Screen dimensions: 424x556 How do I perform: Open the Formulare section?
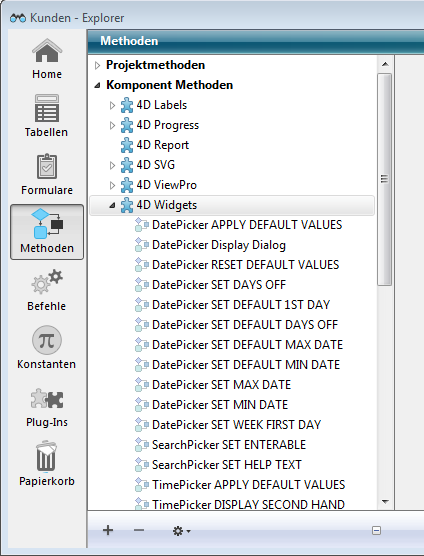(47, 174)
